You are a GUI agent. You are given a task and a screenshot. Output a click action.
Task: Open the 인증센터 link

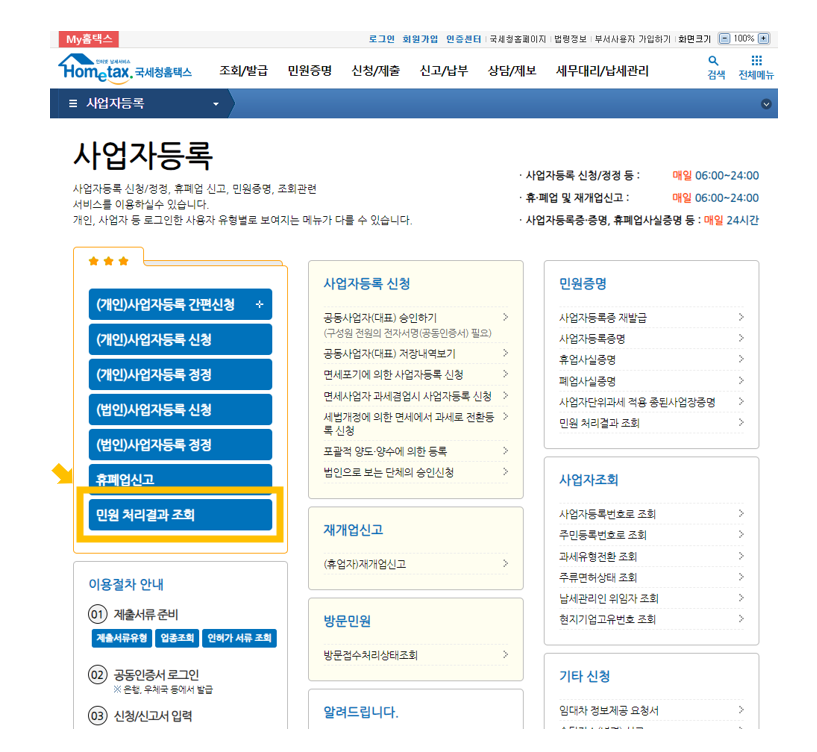463,39
